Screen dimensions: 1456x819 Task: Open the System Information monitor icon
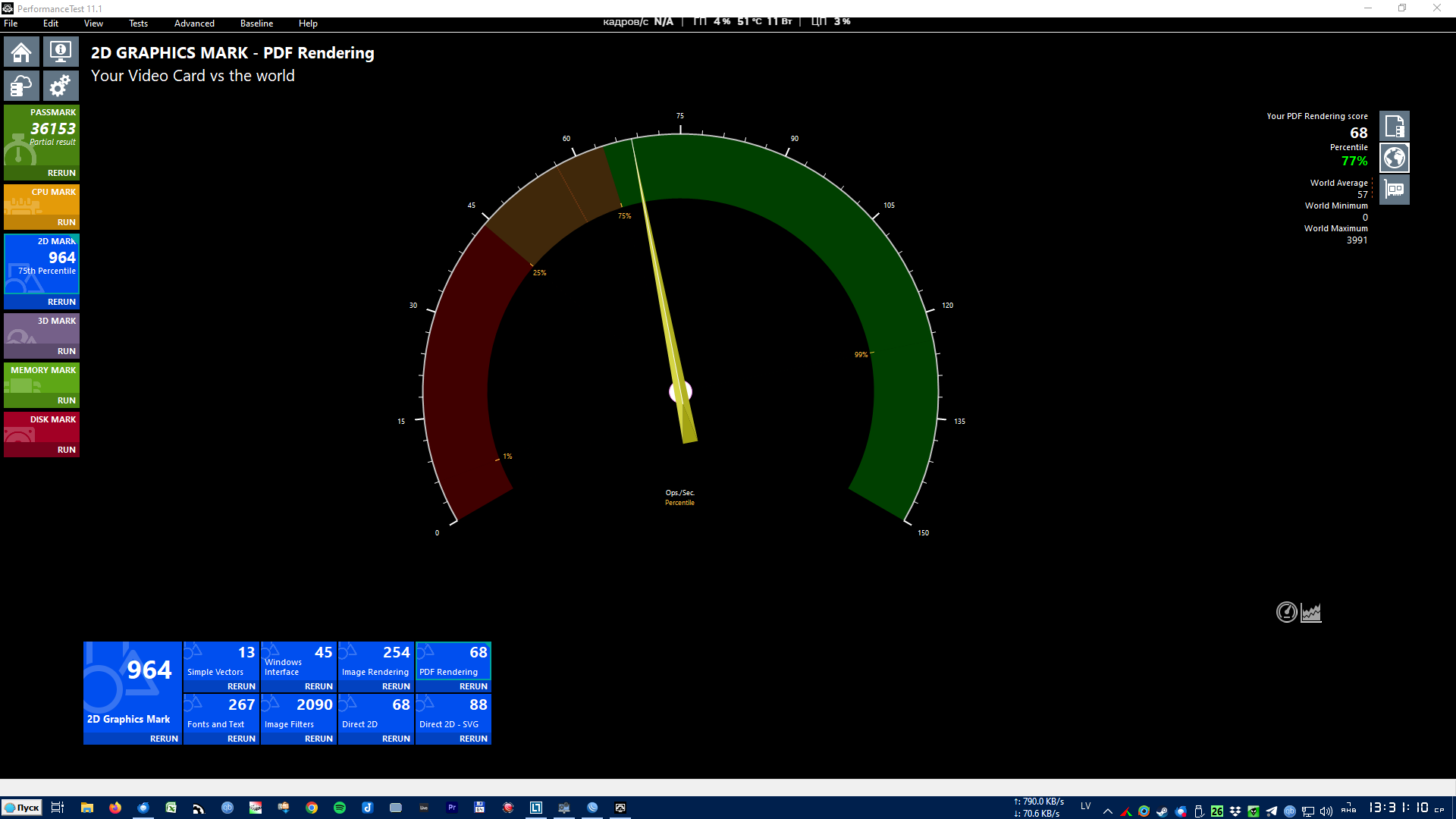click(61, 52)
